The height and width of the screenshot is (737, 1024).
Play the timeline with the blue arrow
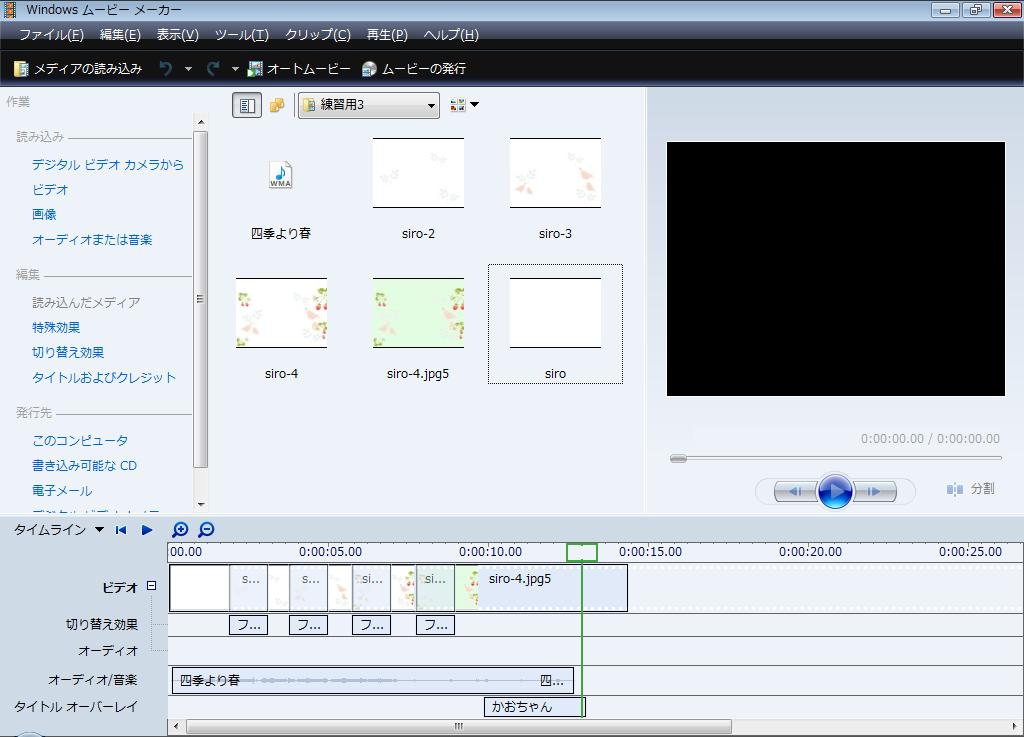[x=147, y=530]
